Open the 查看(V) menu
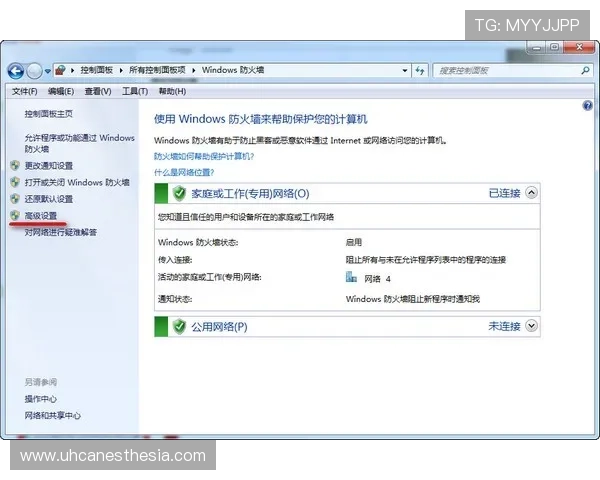 pyautogui.click(x=98, y=91)
